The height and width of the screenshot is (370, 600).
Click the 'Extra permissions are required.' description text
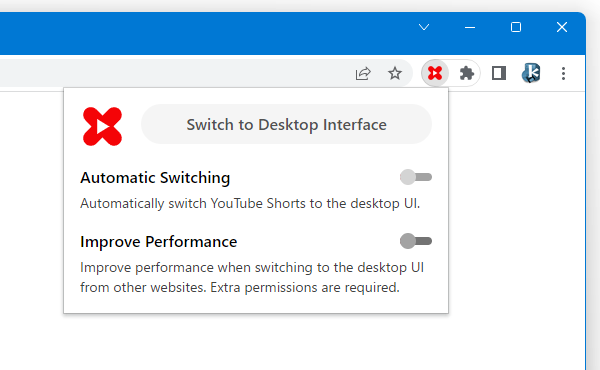[x=305, y=287]
